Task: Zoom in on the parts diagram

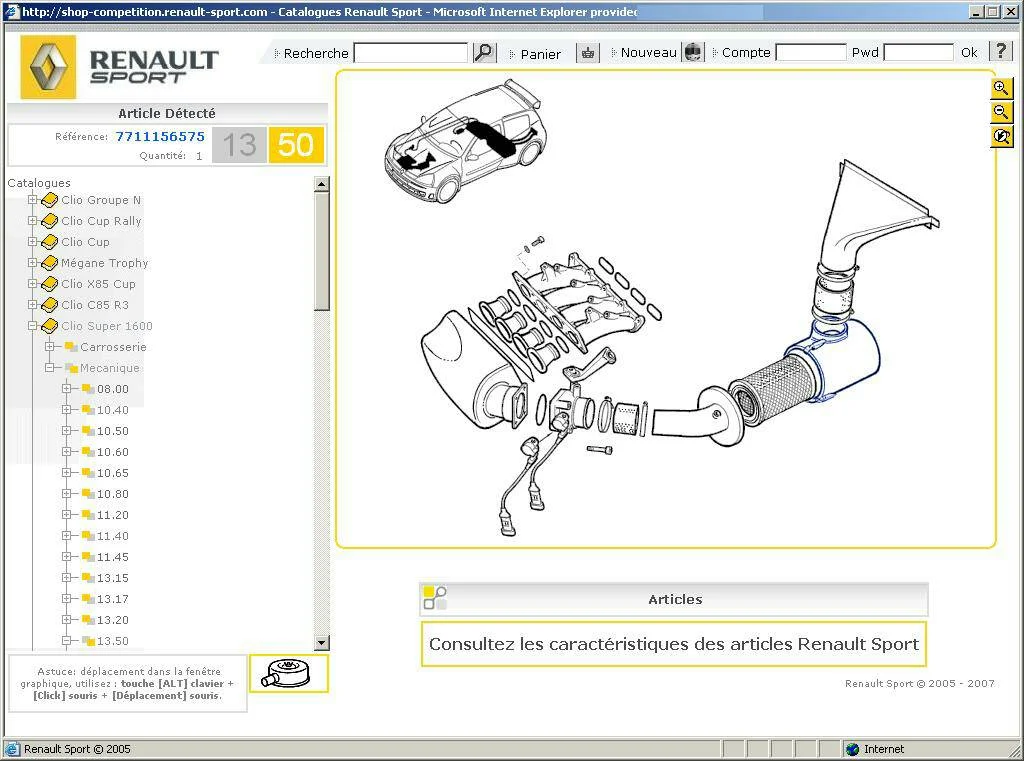Action: (1001, 88)
